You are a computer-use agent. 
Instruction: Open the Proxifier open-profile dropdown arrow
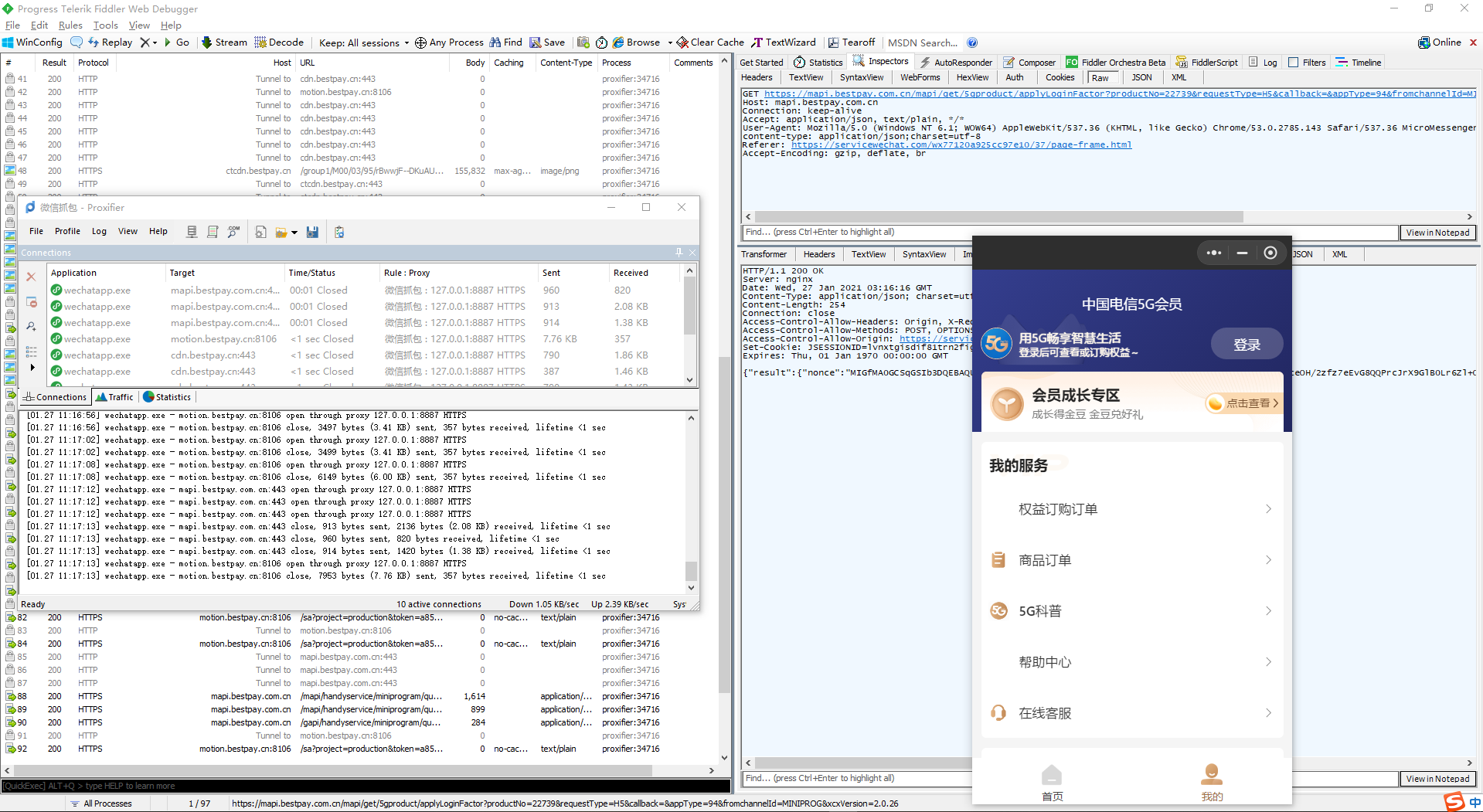pos(294,232)
